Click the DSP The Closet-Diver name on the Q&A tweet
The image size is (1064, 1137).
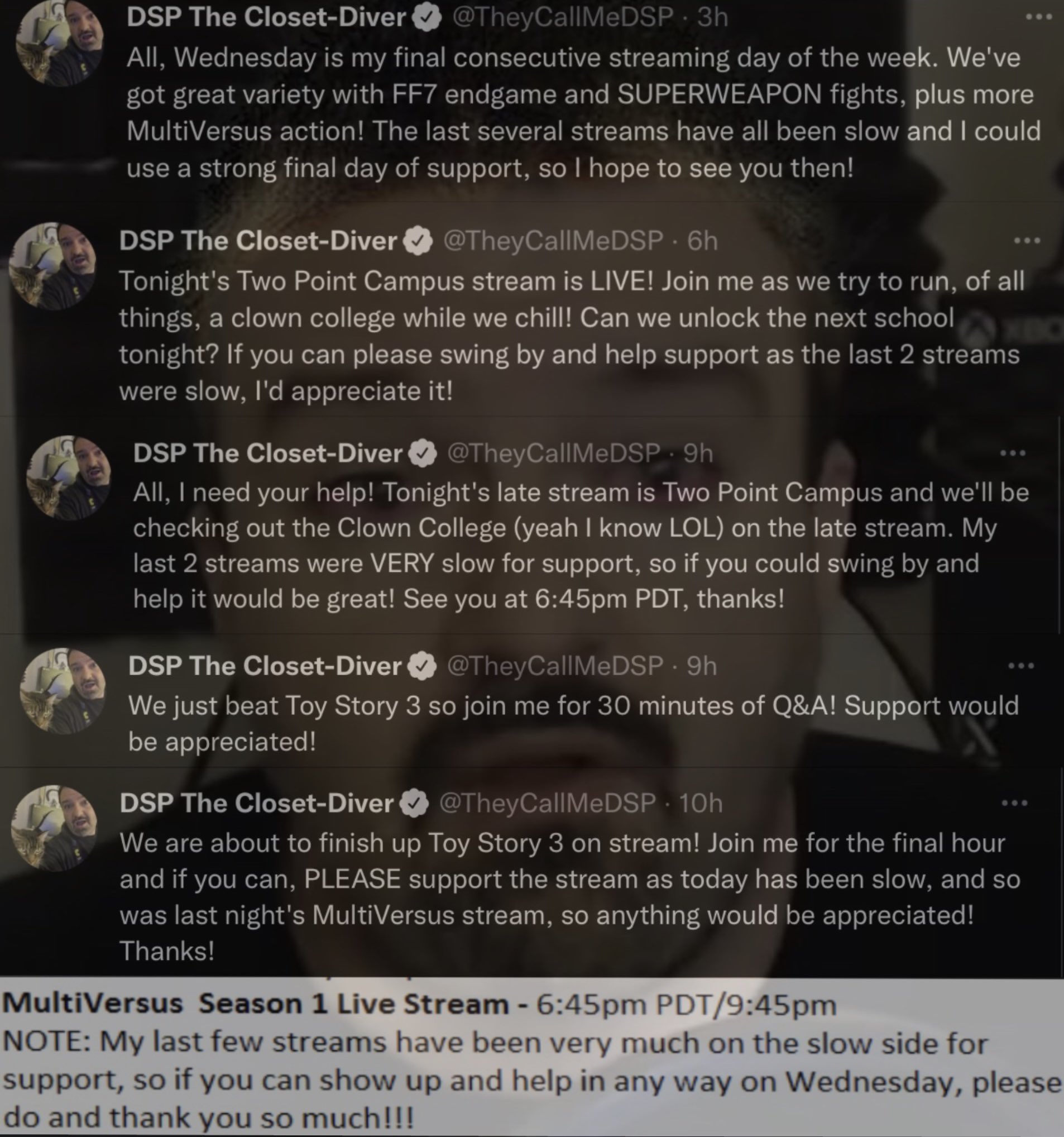(265, 666)
